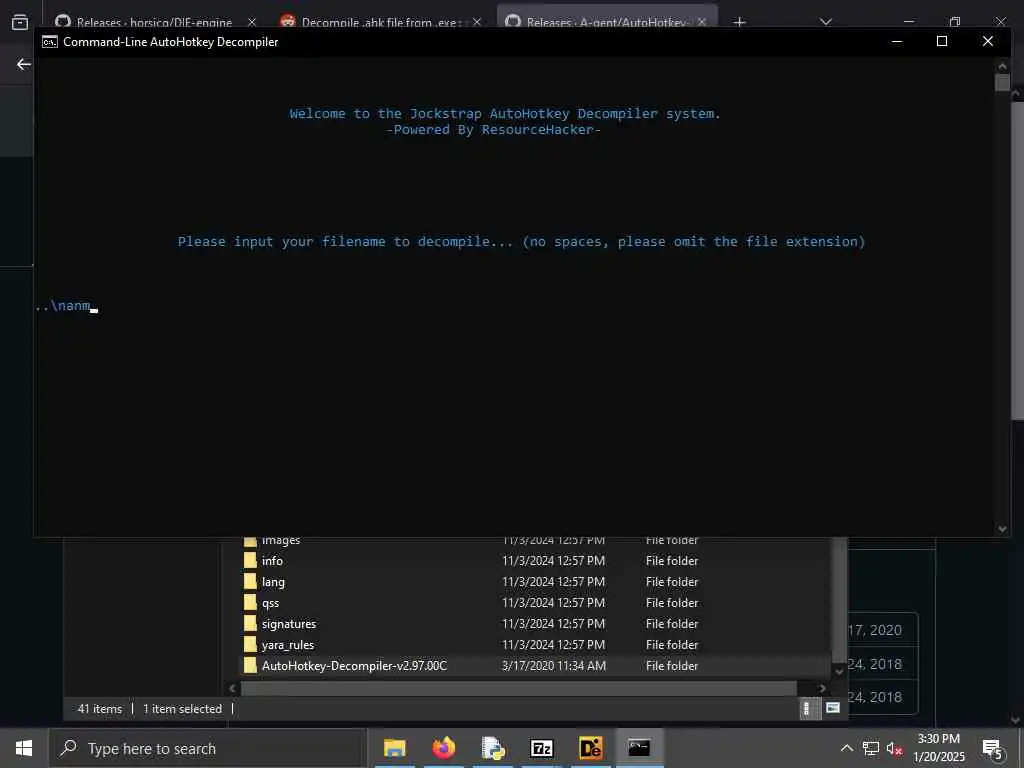Screen dimensions: 1024x768
Task: Click the info folder icon
Action: [x=250, y=560]
